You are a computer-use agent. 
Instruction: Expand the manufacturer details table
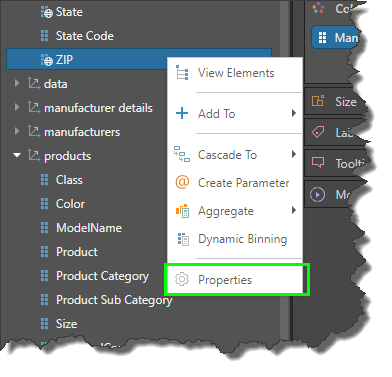[17, 107]
